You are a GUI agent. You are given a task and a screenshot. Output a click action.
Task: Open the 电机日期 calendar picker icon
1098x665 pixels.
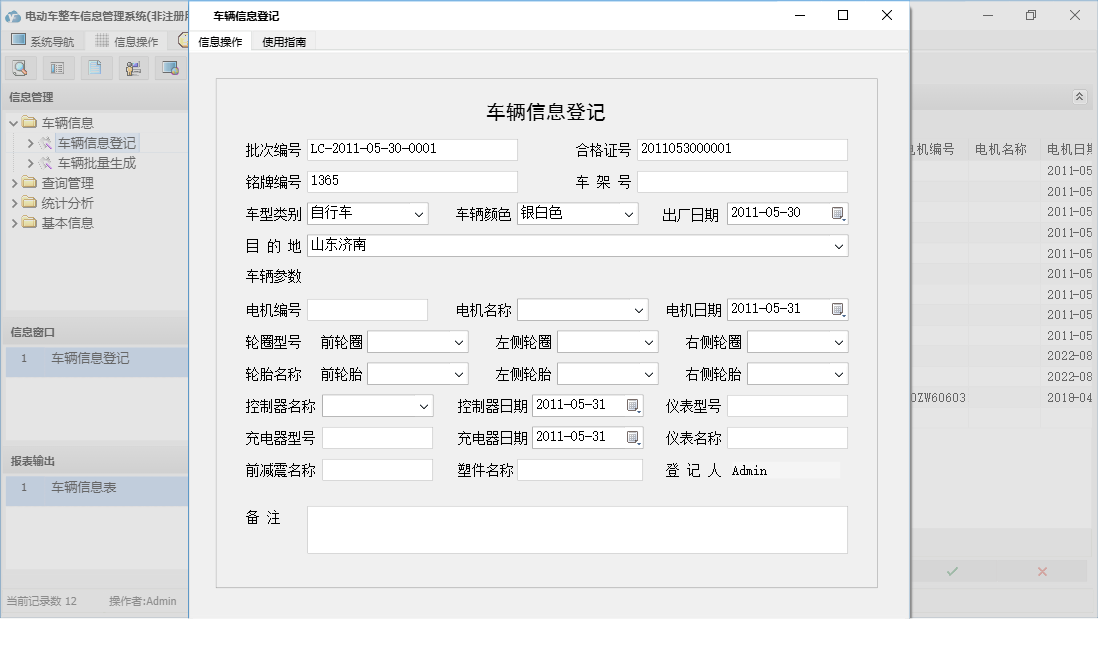[x=838, y=309]
